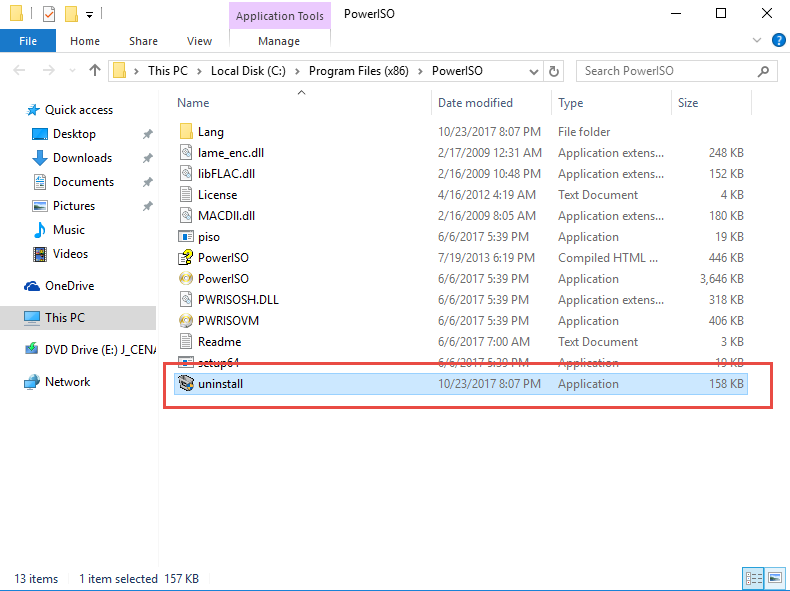This screenshot has width=790, height=591.
Task: Open the address bar history dropdown
Action: [534, 72]
